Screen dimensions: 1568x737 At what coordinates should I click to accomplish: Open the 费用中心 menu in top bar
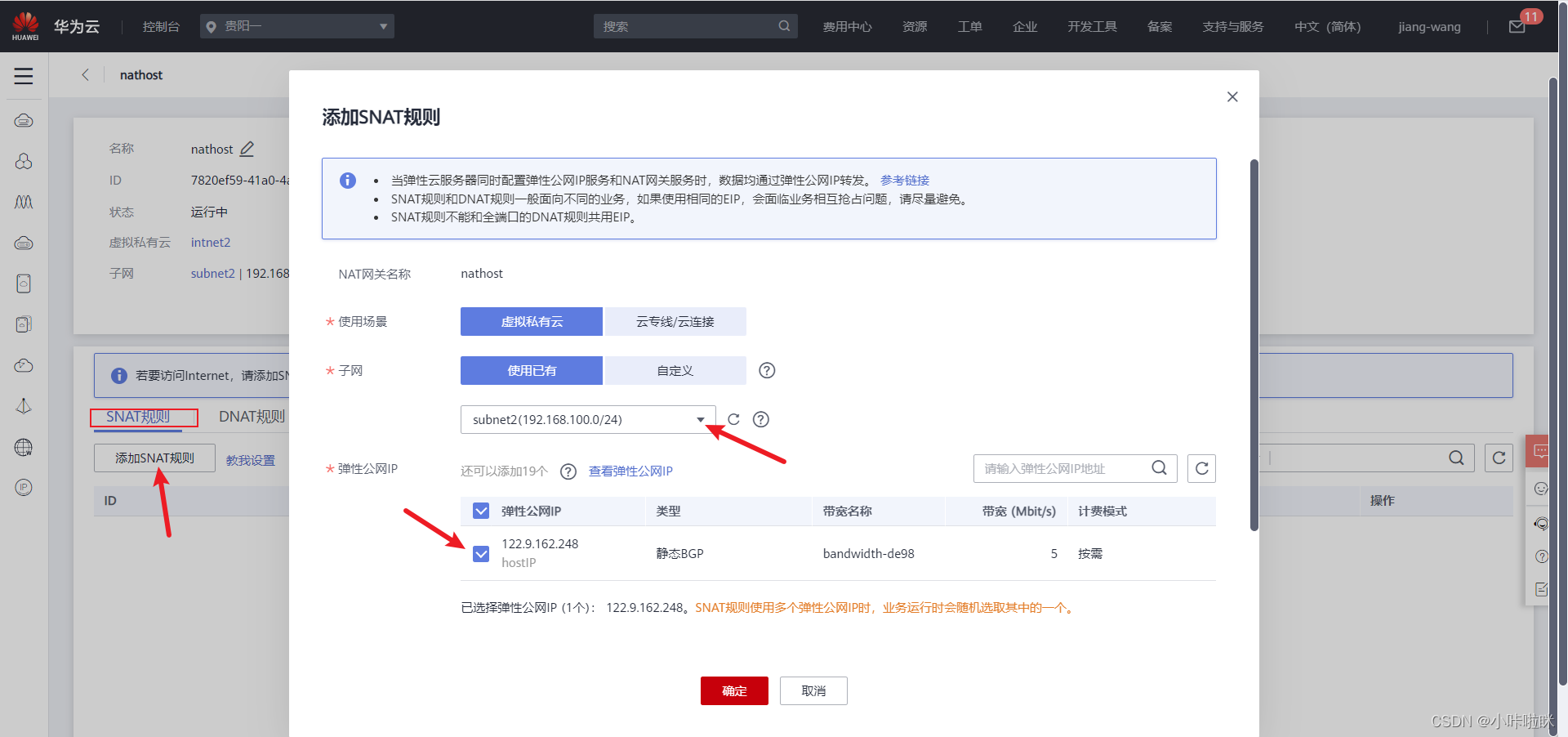click(847, 25)
